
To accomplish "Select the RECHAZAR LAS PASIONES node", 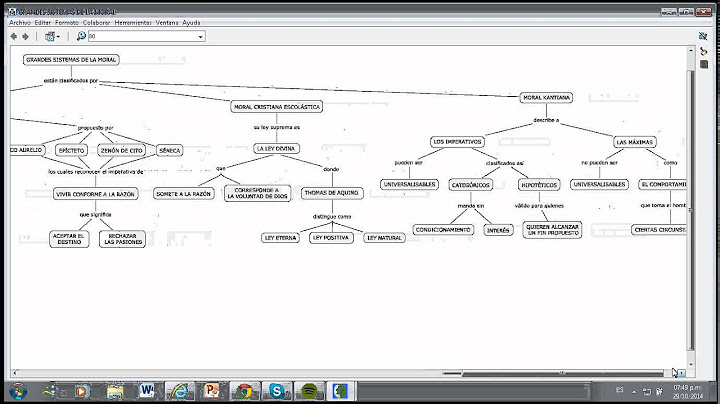I will pos(123,239).
